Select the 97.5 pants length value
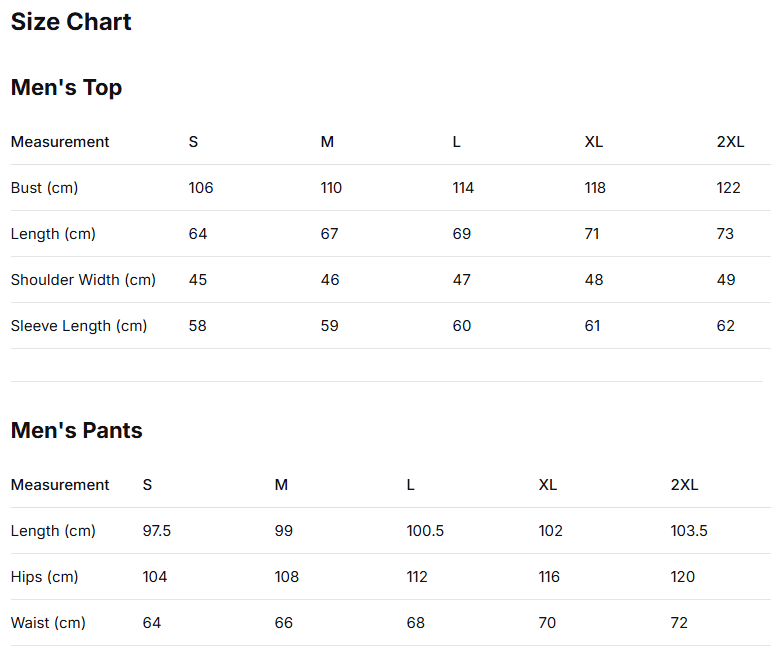This screenshot has height=647, width=771. pos(157,531)
